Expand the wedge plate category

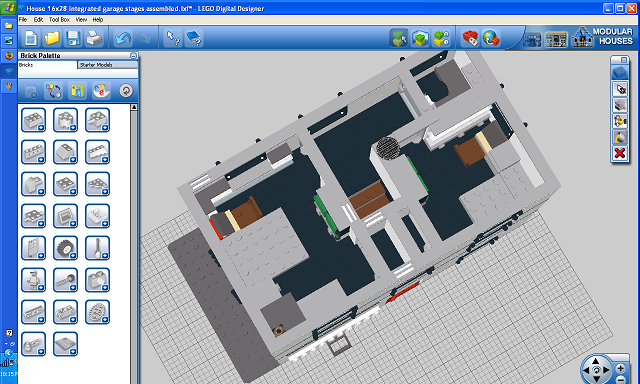point(98,184)
